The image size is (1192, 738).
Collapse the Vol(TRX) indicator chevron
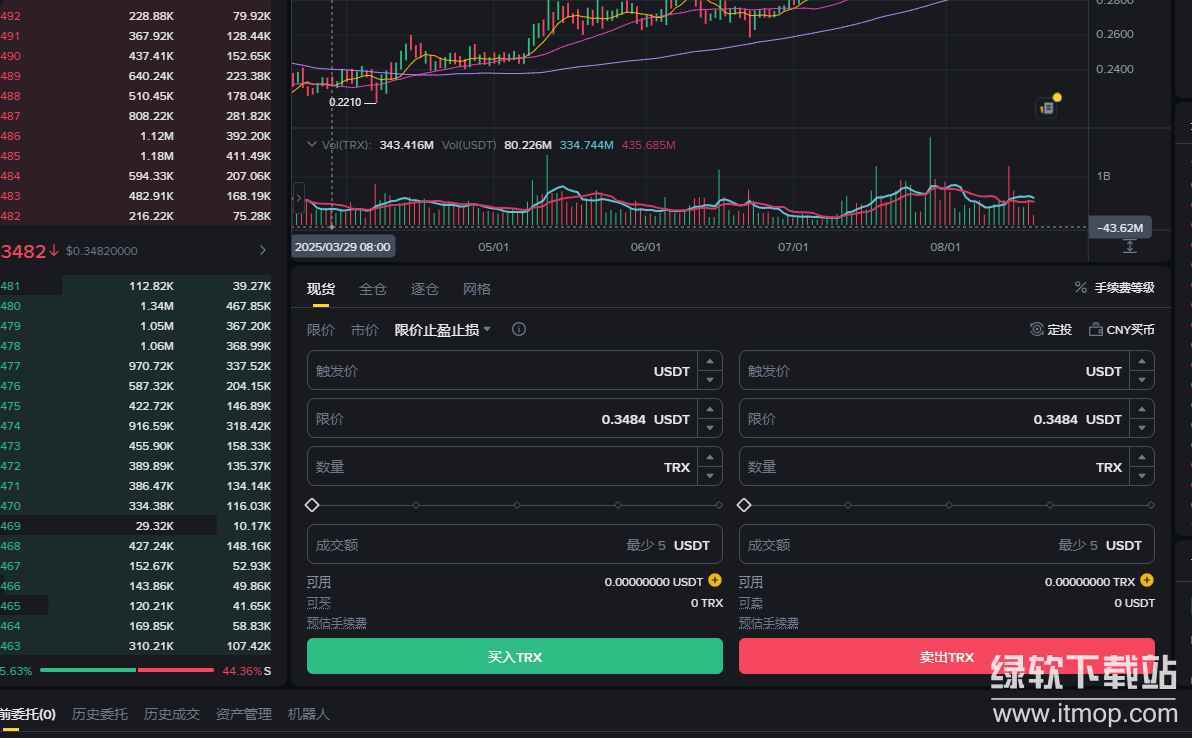point(312,145)
